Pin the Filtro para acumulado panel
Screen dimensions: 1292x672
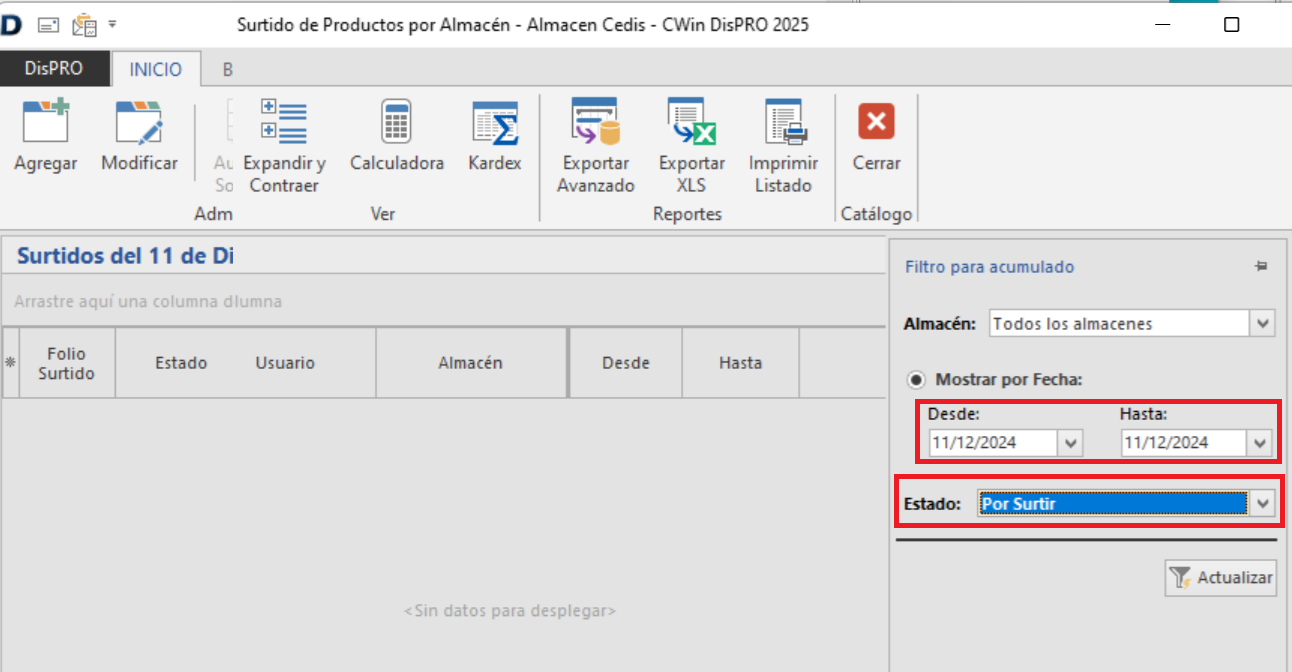click(1261, 267)
